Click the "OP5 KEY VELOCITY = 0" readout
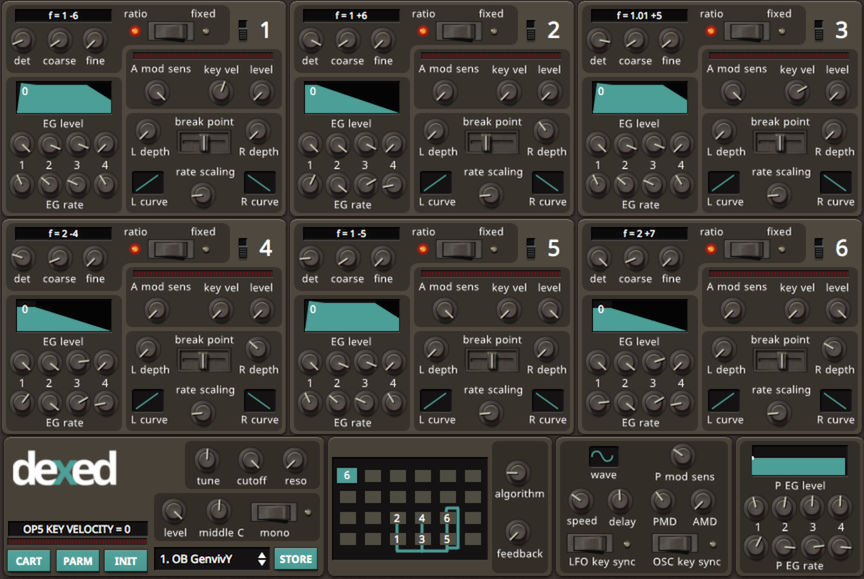 click(77, 529)
